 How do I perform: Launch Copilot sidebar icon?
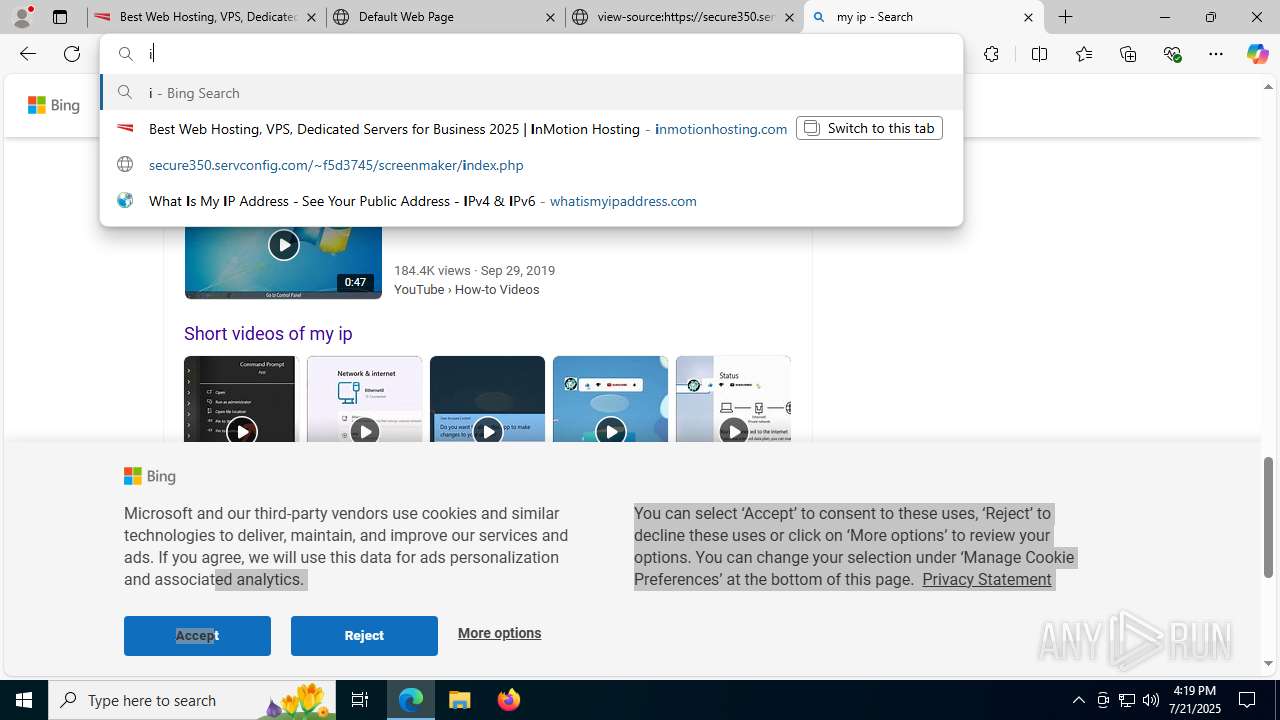tap(1257, 54)
